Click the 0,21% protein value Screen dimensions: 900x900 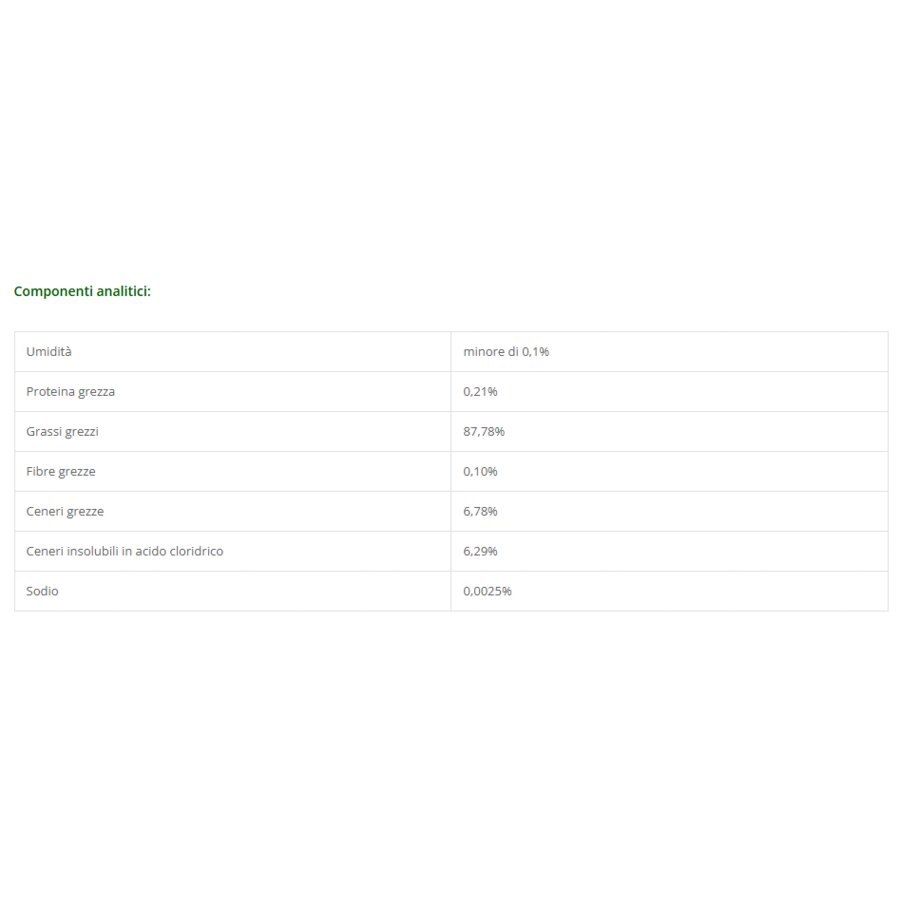[x=480, y=391]
